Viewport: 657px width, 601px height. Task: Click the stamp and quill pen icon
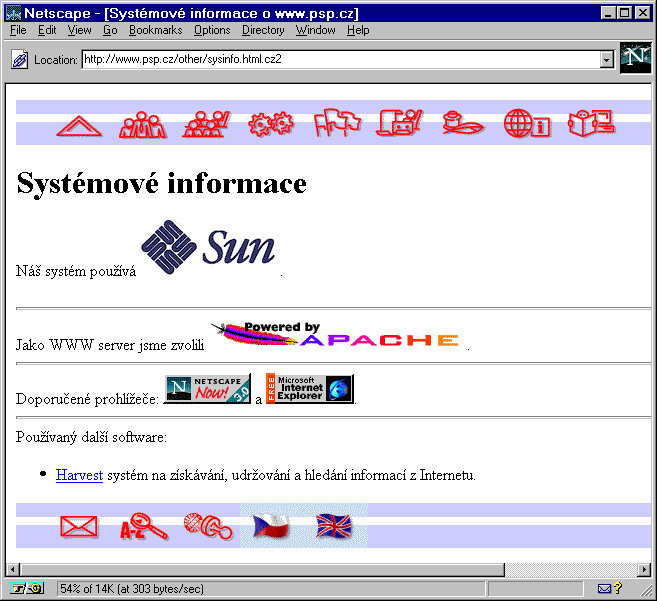click(x=463, y=123)
